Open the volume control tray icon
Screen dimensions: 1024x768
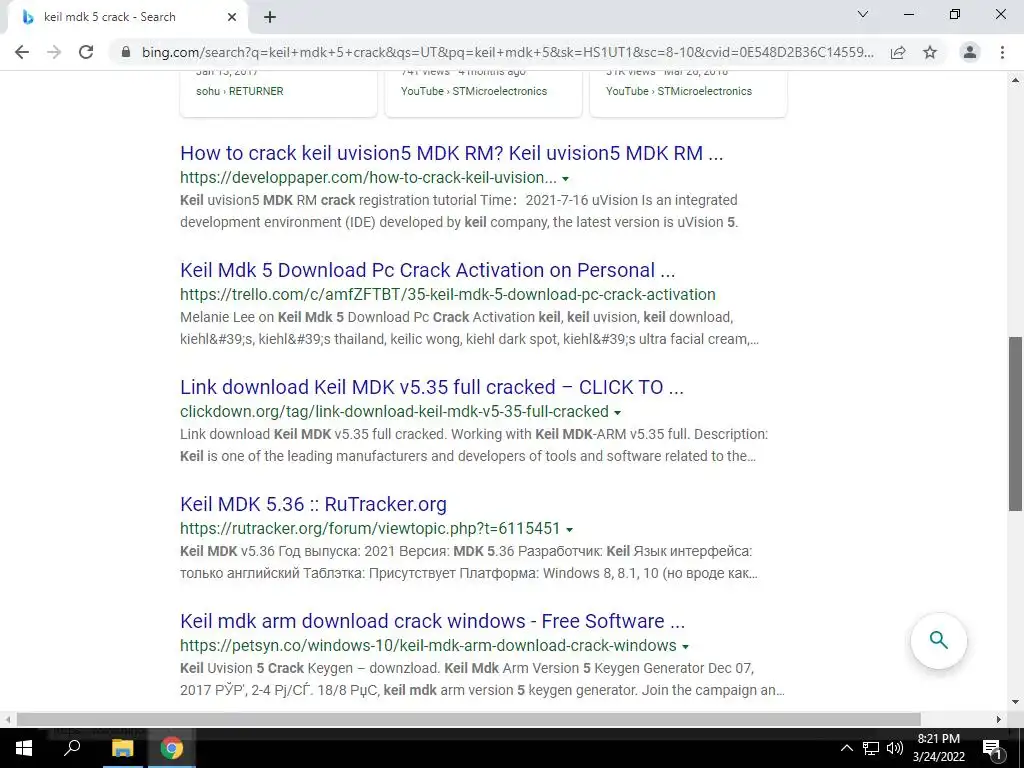point(894,748)
